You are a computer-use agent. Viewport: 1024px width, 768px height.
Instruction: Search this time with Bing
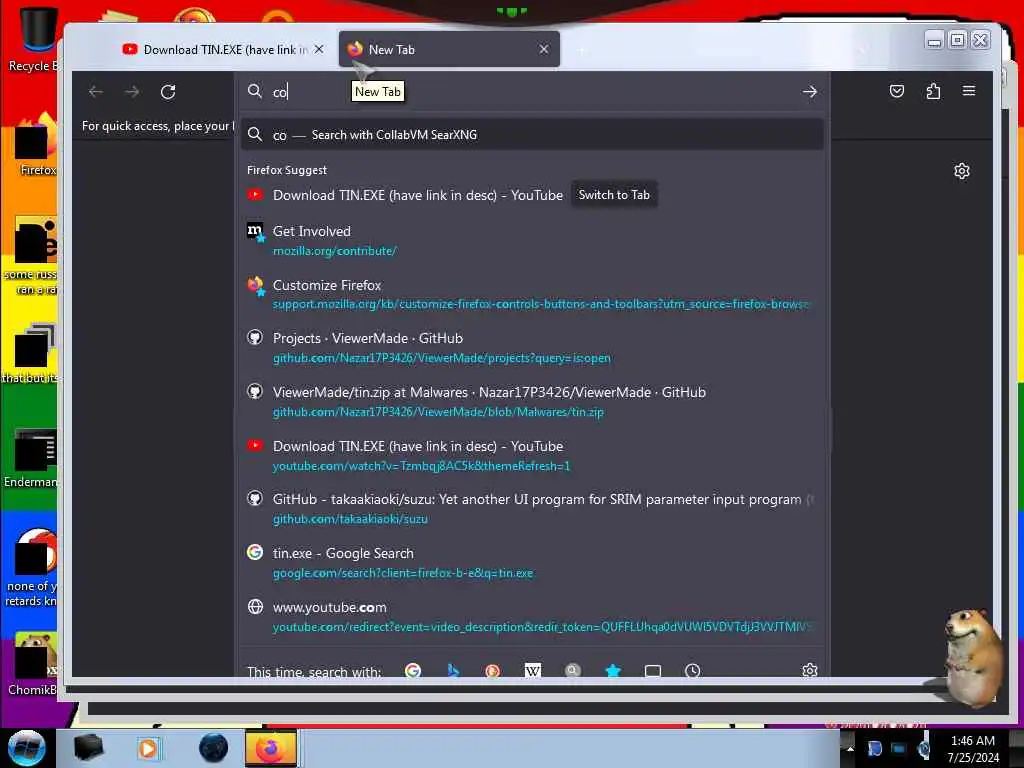pos(453,671)
